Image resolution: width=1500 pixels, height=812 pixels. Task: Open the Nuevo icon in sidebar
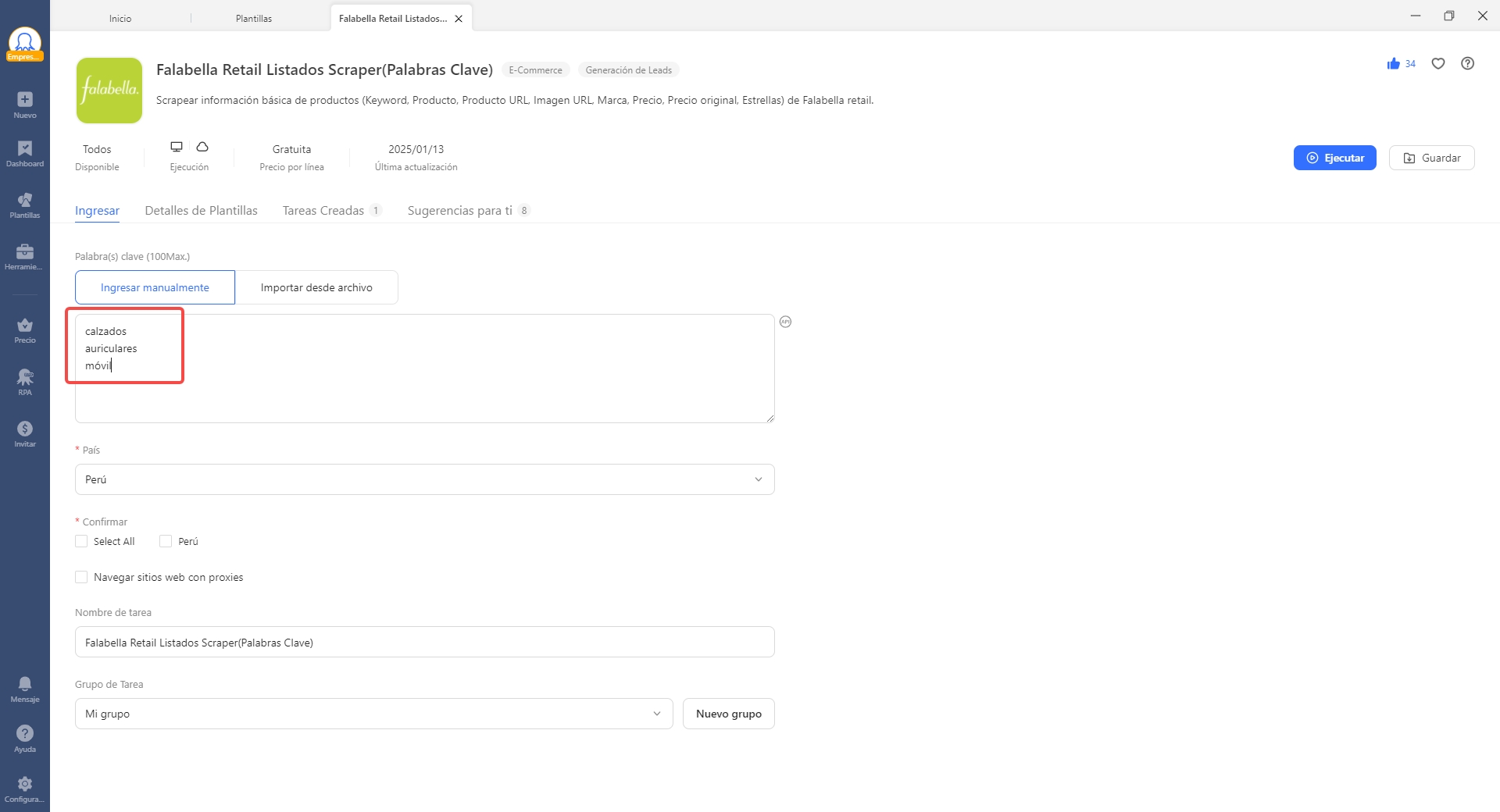point(25,100)
